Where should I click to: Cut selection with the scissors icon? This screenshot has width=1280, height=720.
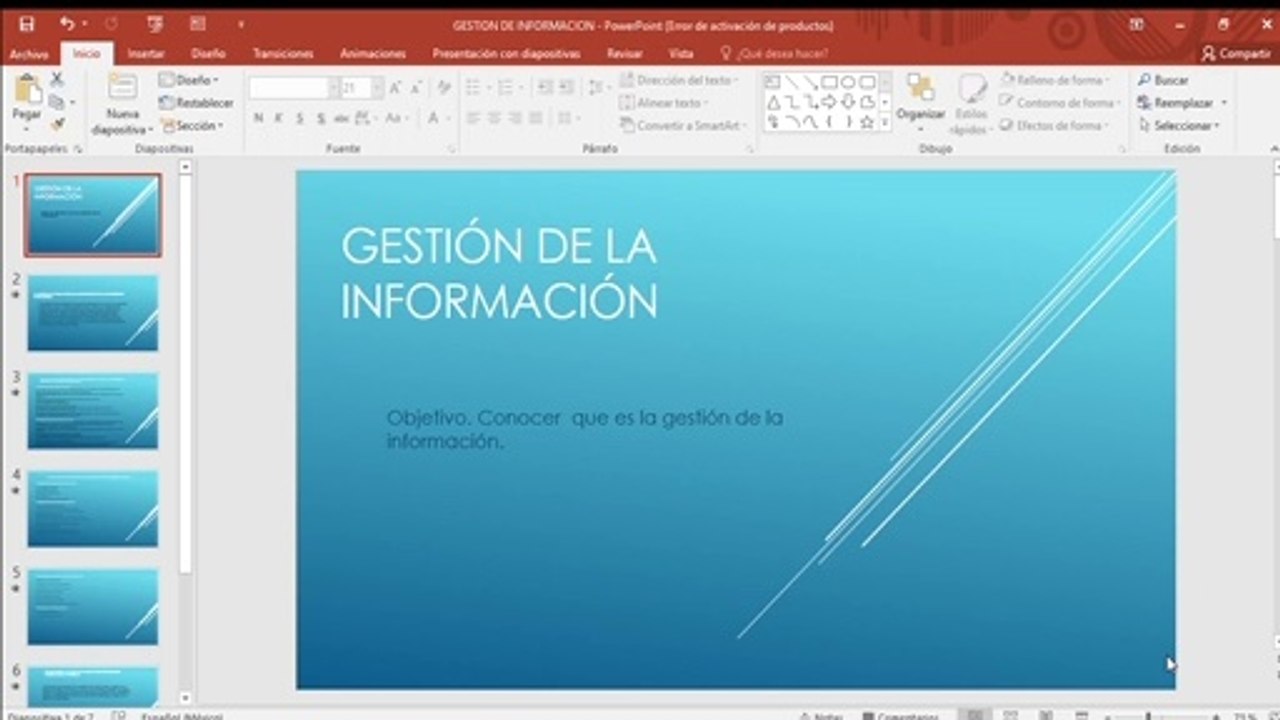[57, 79]
